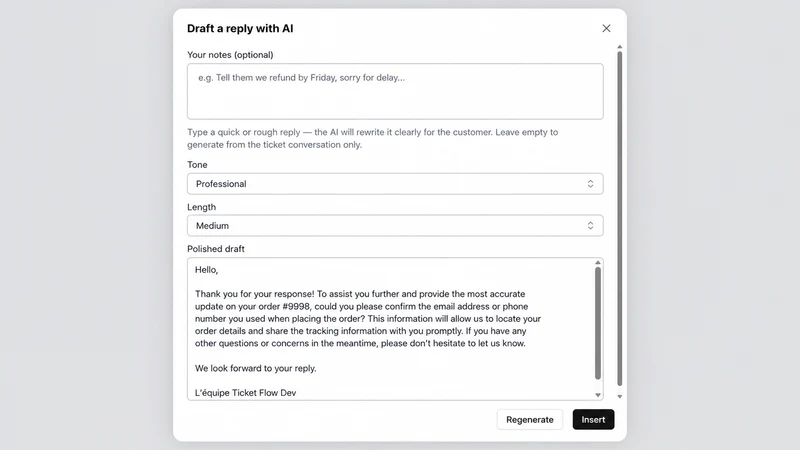Click the dialog scrollbar down arrow
The width and height of the screenshot is (800, 450).
[x=619, y=396]
